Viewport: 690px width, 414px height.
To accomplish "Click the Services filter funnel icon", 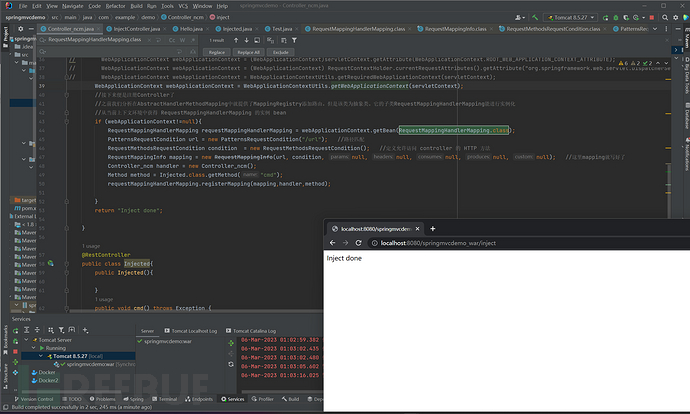I will (61, 330).
